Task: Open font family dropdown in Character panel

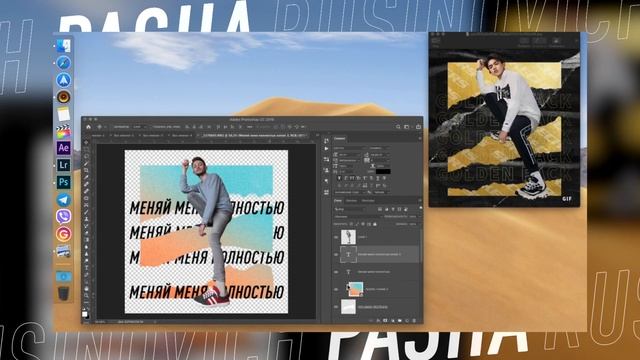Action: tap(350, 148)
